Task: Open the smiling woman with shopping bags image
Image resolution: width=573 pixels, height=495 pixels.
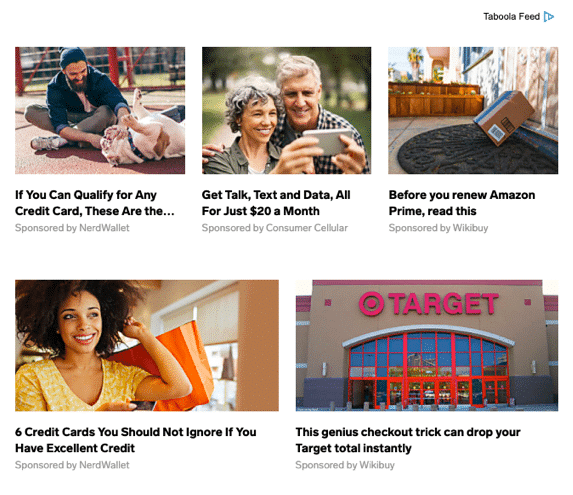Action: pyautogui.click(x=147, y=346)
